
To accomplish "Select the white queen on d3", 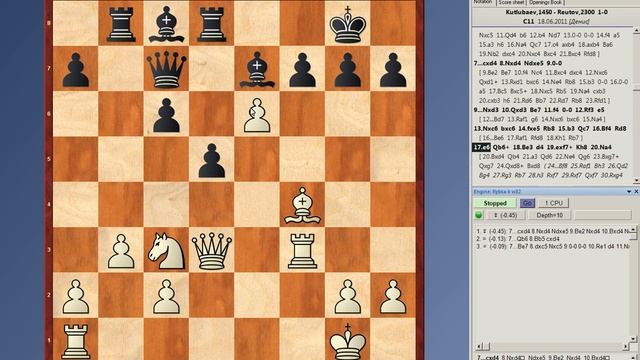I will point(211,251).
